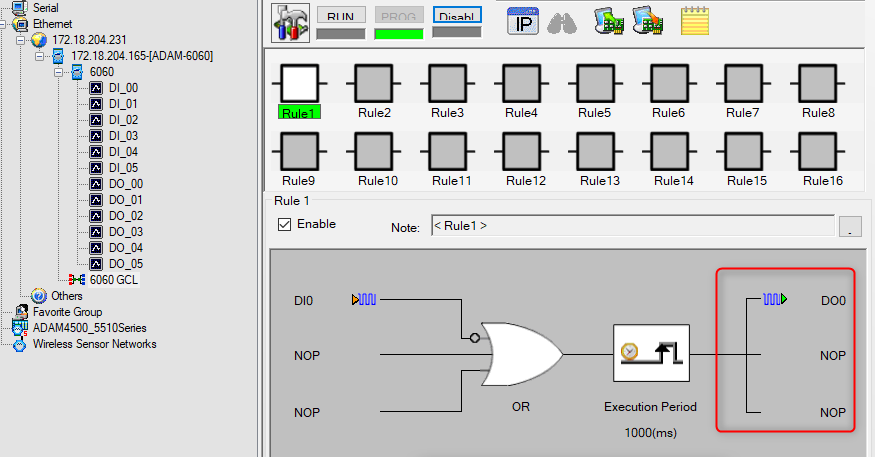Select DI_05 in the device tree
This screenshot has height=457, width=875.
[123, 168]
